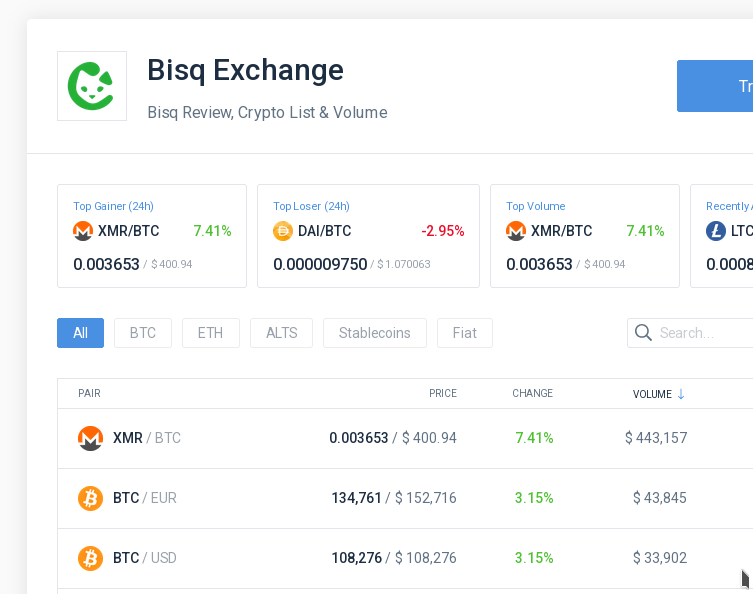The image size is (753, 594).
Task: Click Monero icon in XMR/BTC table row
Action: 91,438
